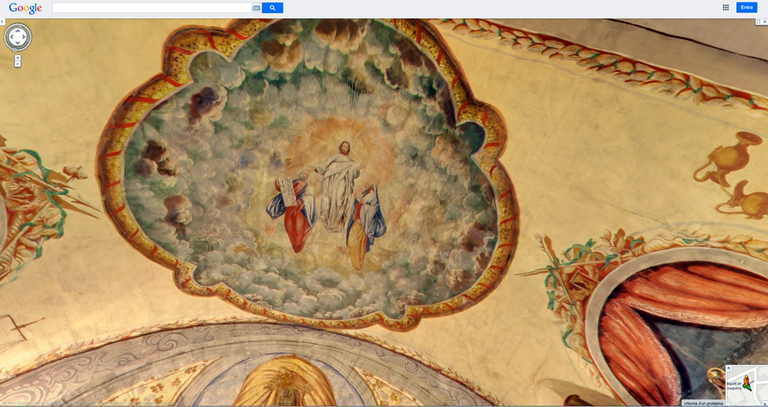
Task: Toggle full-screen Street View
Action: [758, 22]
